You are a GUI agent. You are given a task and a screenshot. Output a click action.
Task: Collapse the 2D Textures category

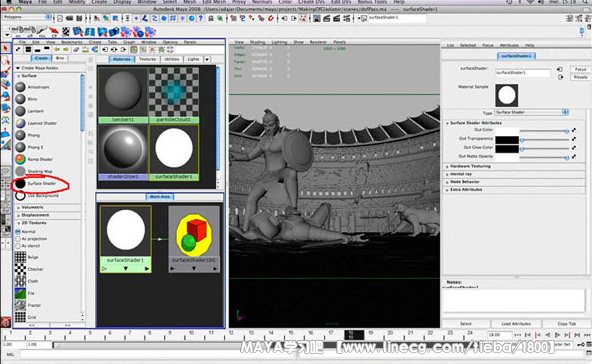(x=18, y=223)
